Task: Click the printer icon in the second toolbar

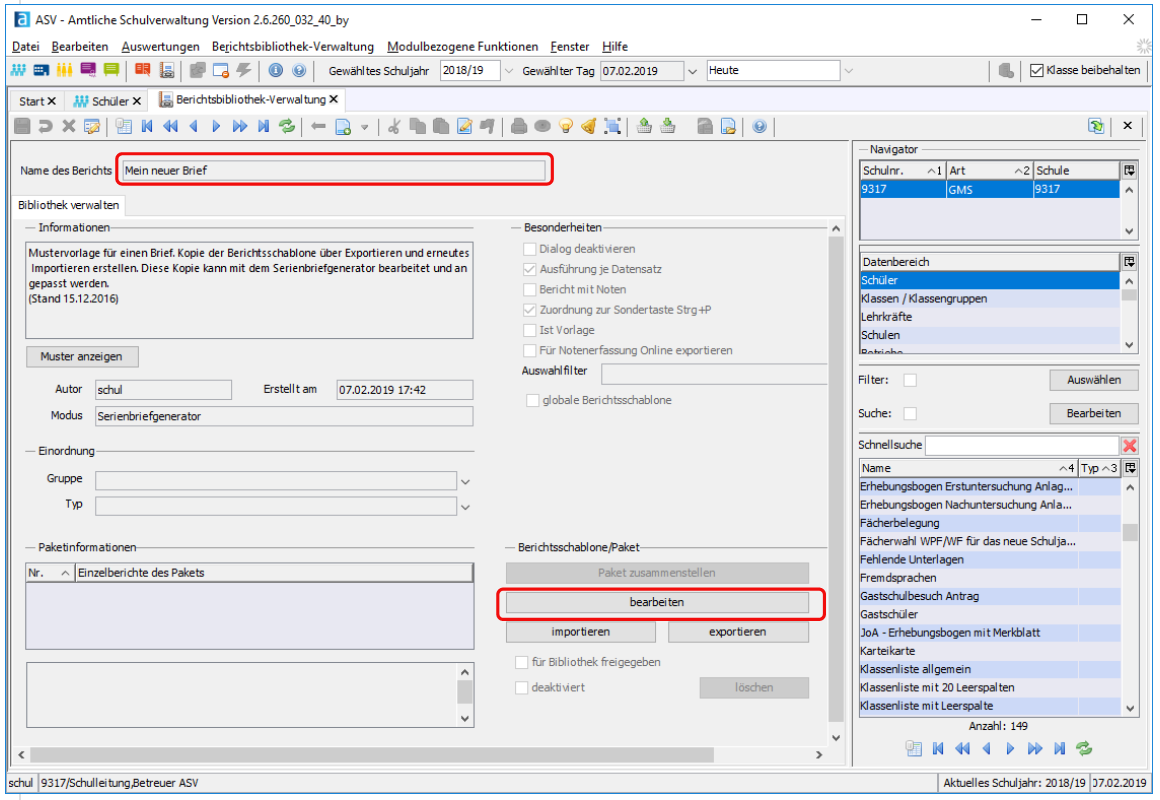Action: [519, 127]
